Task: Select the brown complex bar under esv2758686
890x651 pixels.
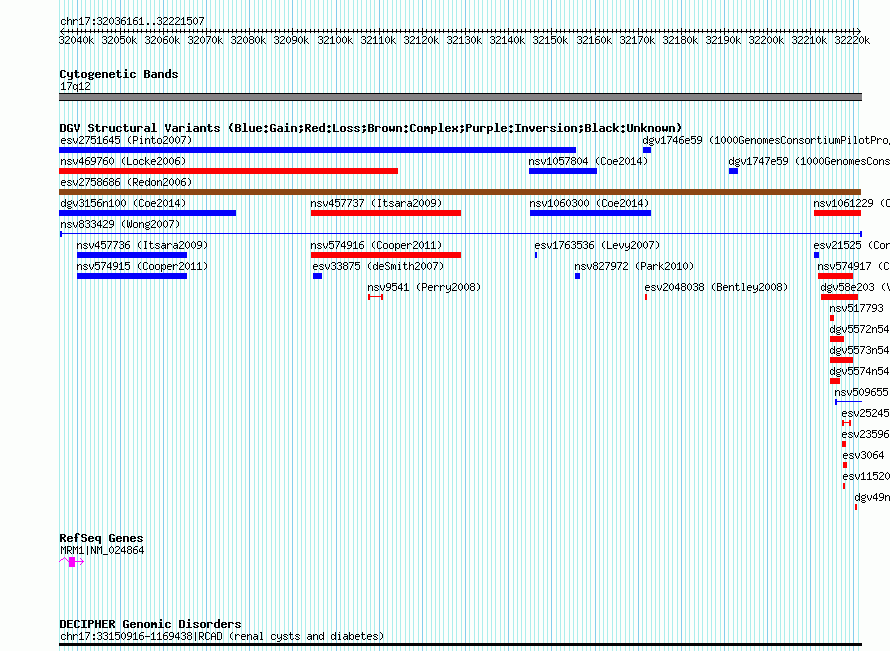Action: (460, 192)
